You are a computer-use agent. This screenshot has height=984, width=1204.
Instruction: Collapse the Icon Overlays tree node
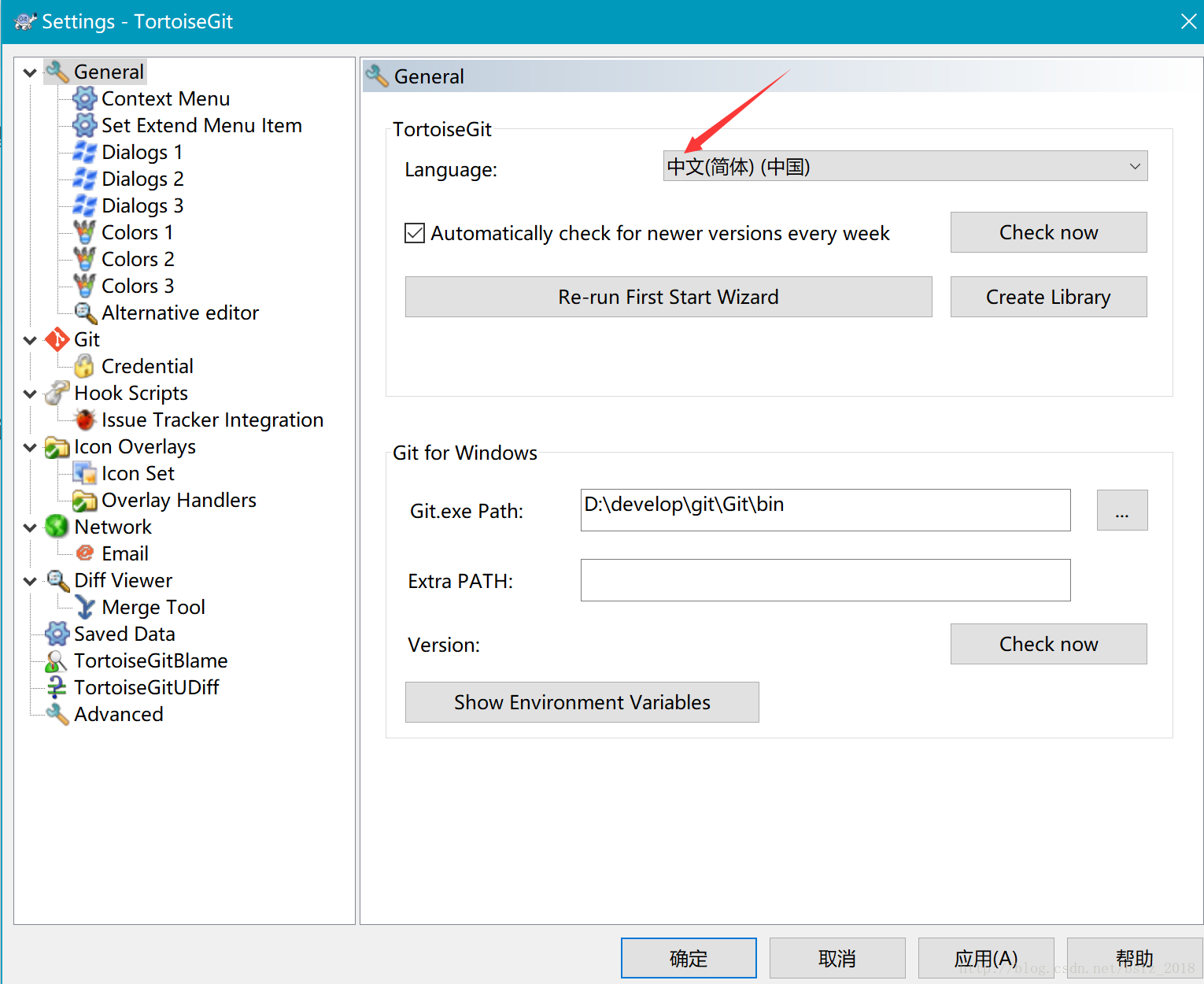coord(30,447)
